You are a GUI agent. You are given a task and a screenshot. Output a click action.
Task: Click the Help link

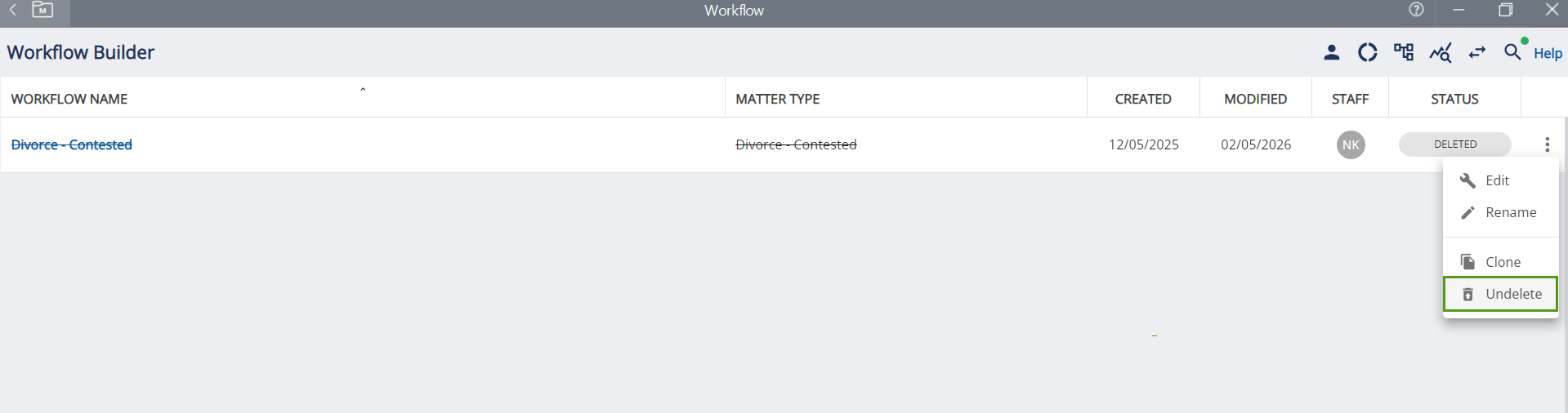pyautogui.click(x=1548, y=53)
